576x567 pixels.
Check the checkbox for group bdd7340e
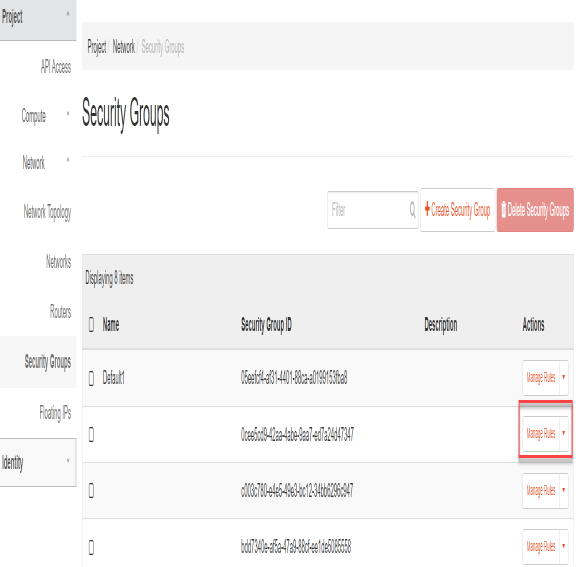(x=91, y=547)
